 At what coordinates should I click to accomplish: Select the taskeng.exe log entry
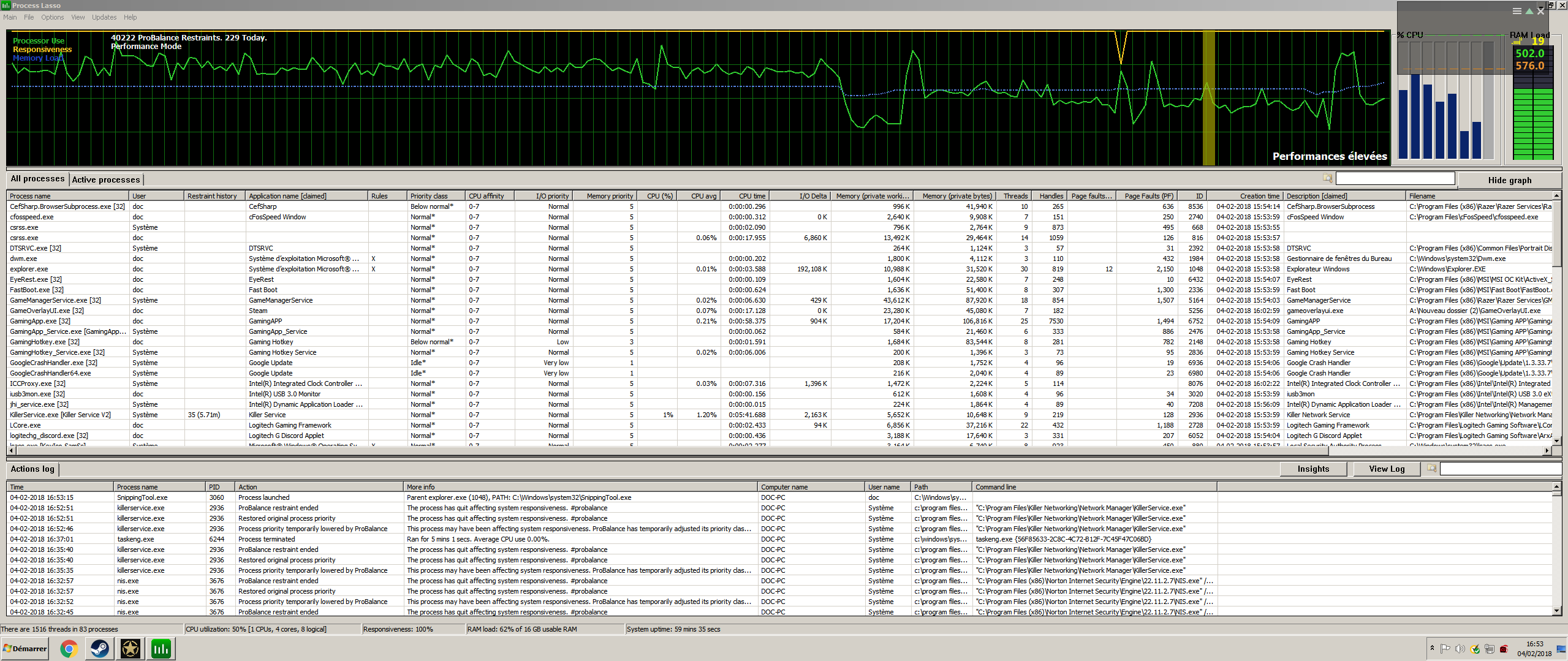tap(779, 539)
